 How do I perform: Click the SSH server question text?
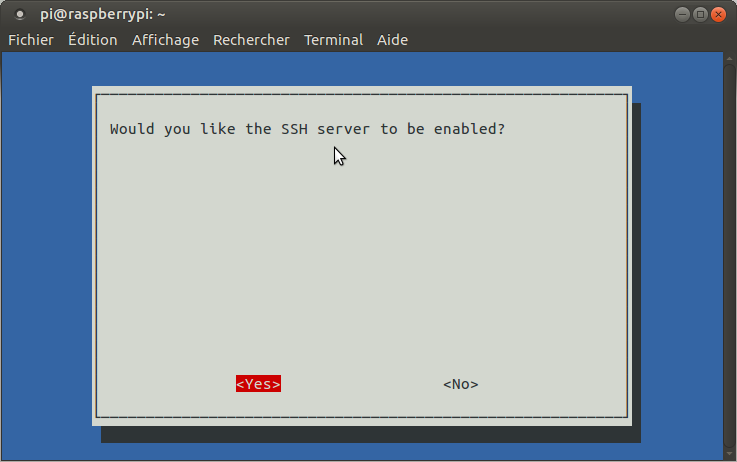(x=307, y=129)
